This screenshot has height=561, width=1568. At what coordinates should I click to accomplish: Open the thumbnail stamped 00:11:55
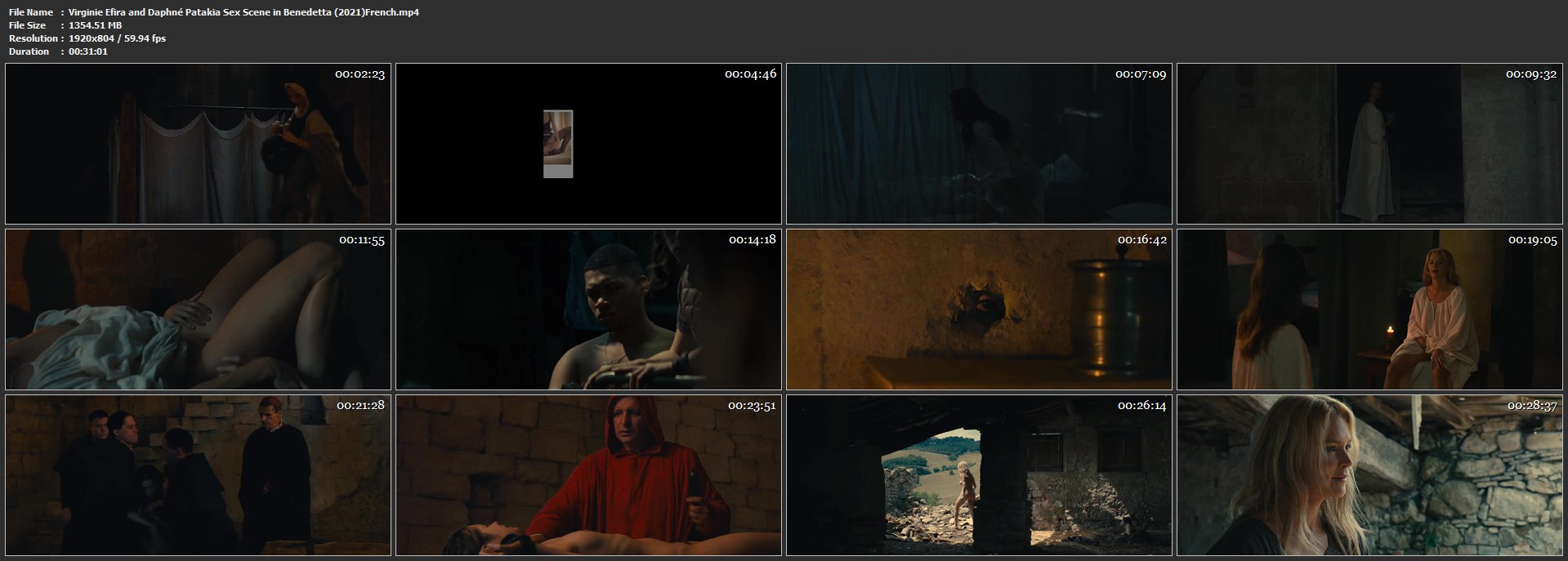point(198,309)
